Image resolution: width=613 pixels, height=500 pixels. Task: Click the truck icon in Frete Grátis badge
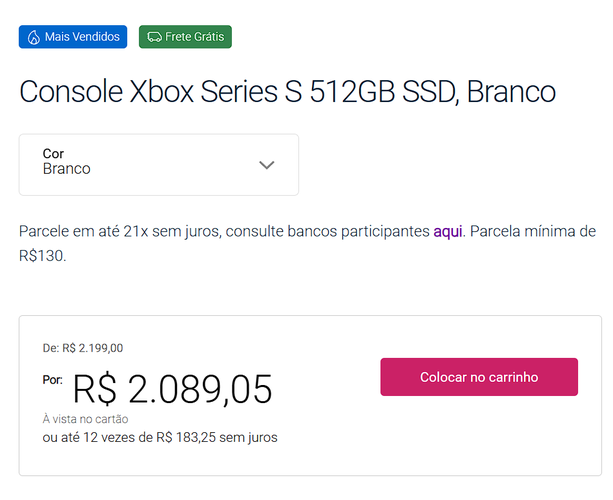tap(154, 38)
